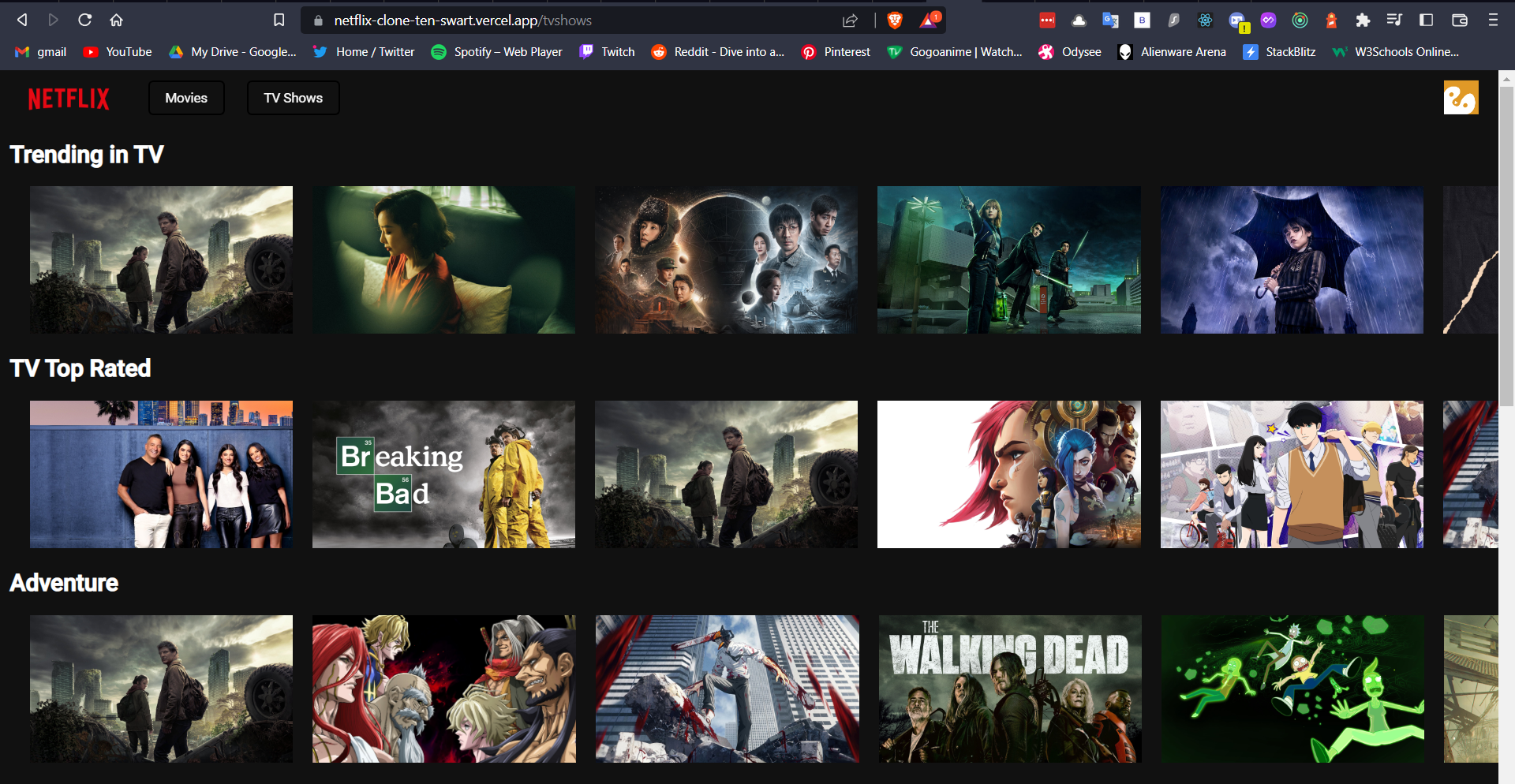1515x784 pixels.
Task: Bookmark this page using the bookmark icon
Action: coord(279,21)
